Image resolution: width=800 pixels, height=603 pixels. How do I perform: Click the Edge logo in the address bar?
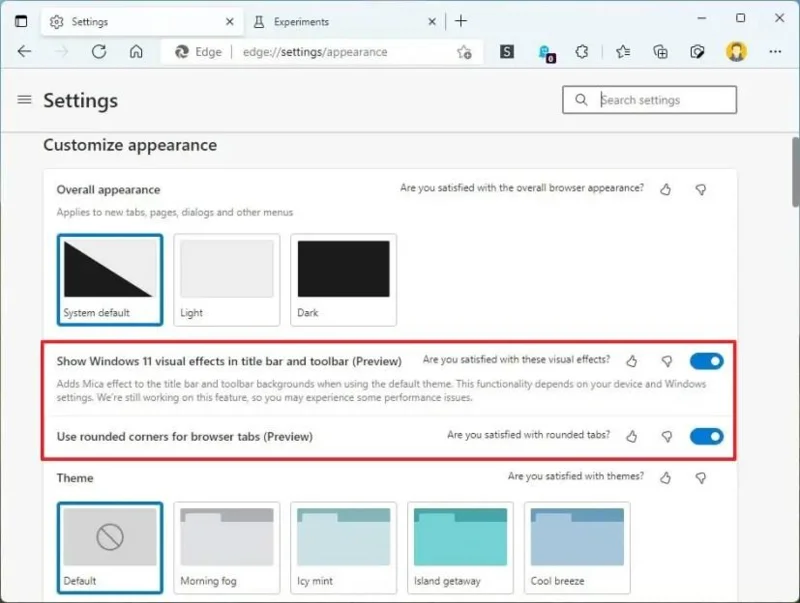tap(182, 52)
